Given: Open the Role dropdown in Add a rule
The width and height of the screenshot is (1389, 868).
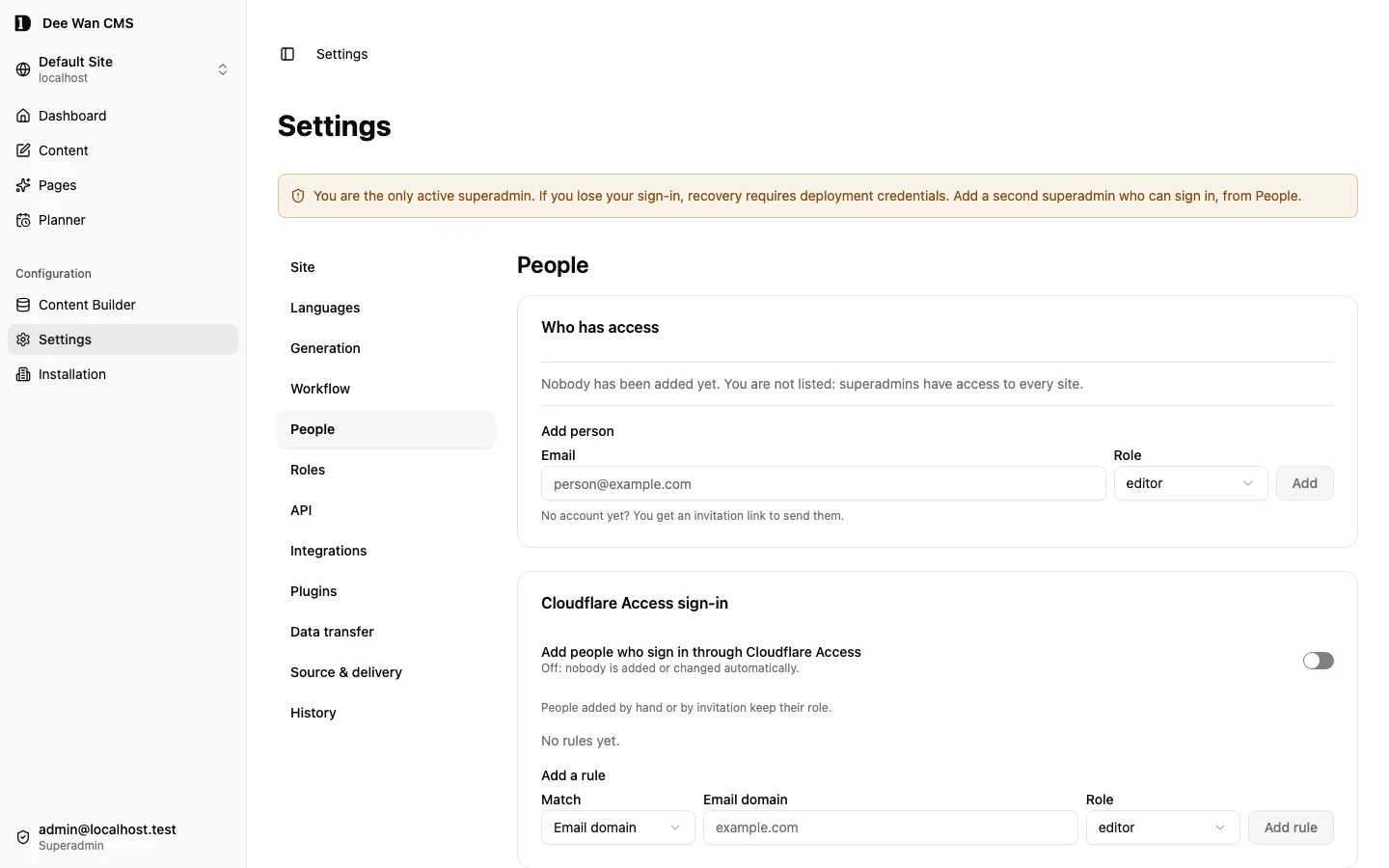Looking at the screenshot, I should [x=1162, y=827].
